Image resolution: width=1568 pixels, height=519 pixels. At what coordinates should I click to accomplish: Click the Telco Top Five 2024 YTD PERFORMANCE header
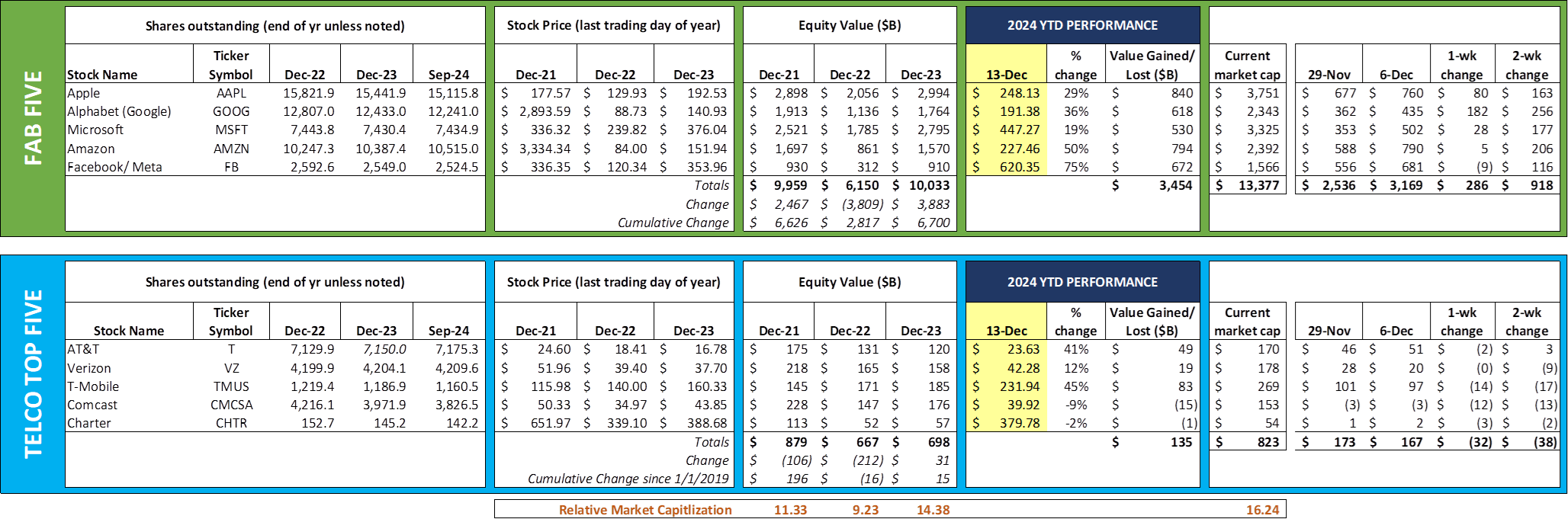tap(1082, 282)
